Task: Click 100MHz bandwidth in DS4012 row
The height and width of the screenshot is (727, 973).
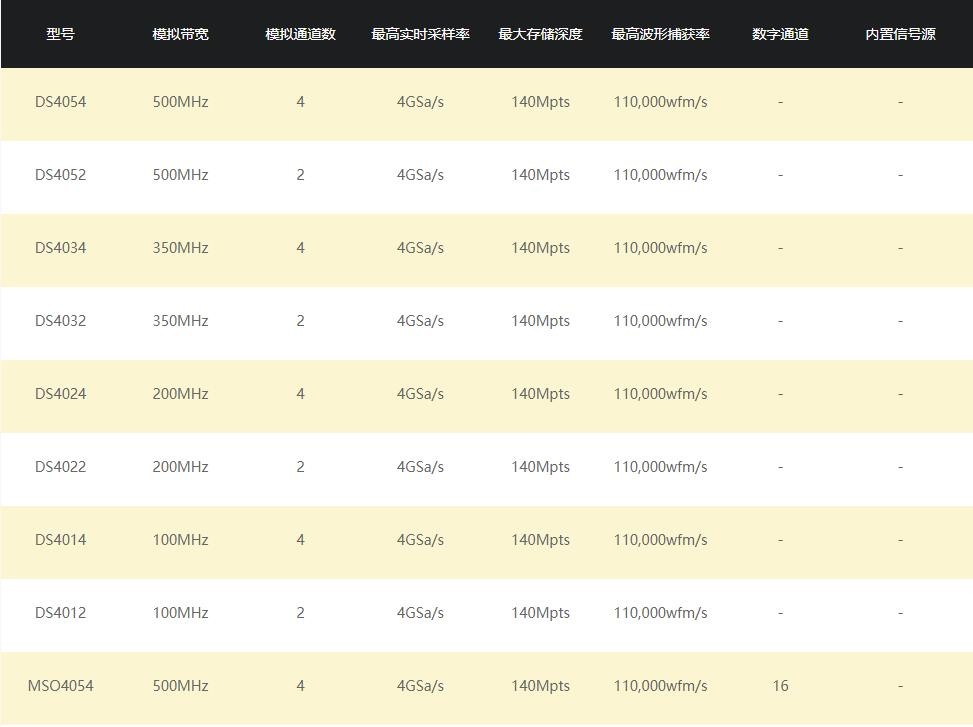Action: [x=181, y=613]
